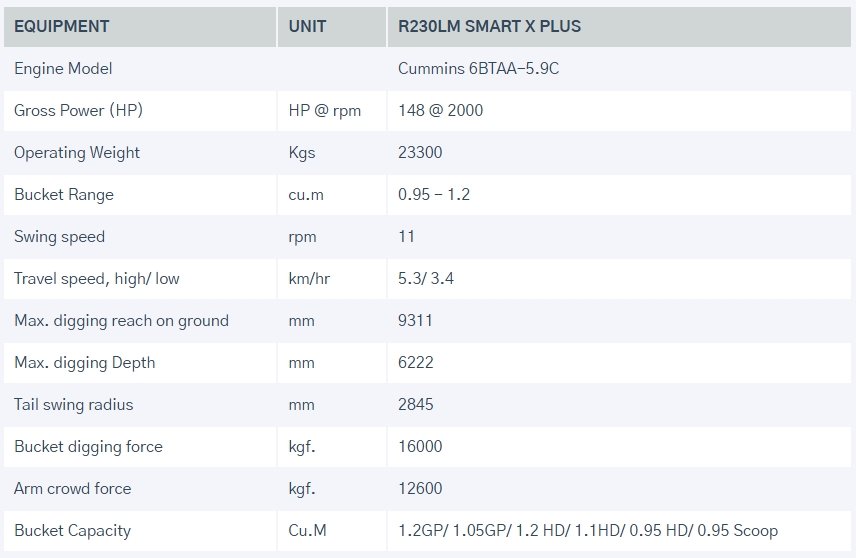
Task: Select the Swing speed label
Action: coord(59,237)
